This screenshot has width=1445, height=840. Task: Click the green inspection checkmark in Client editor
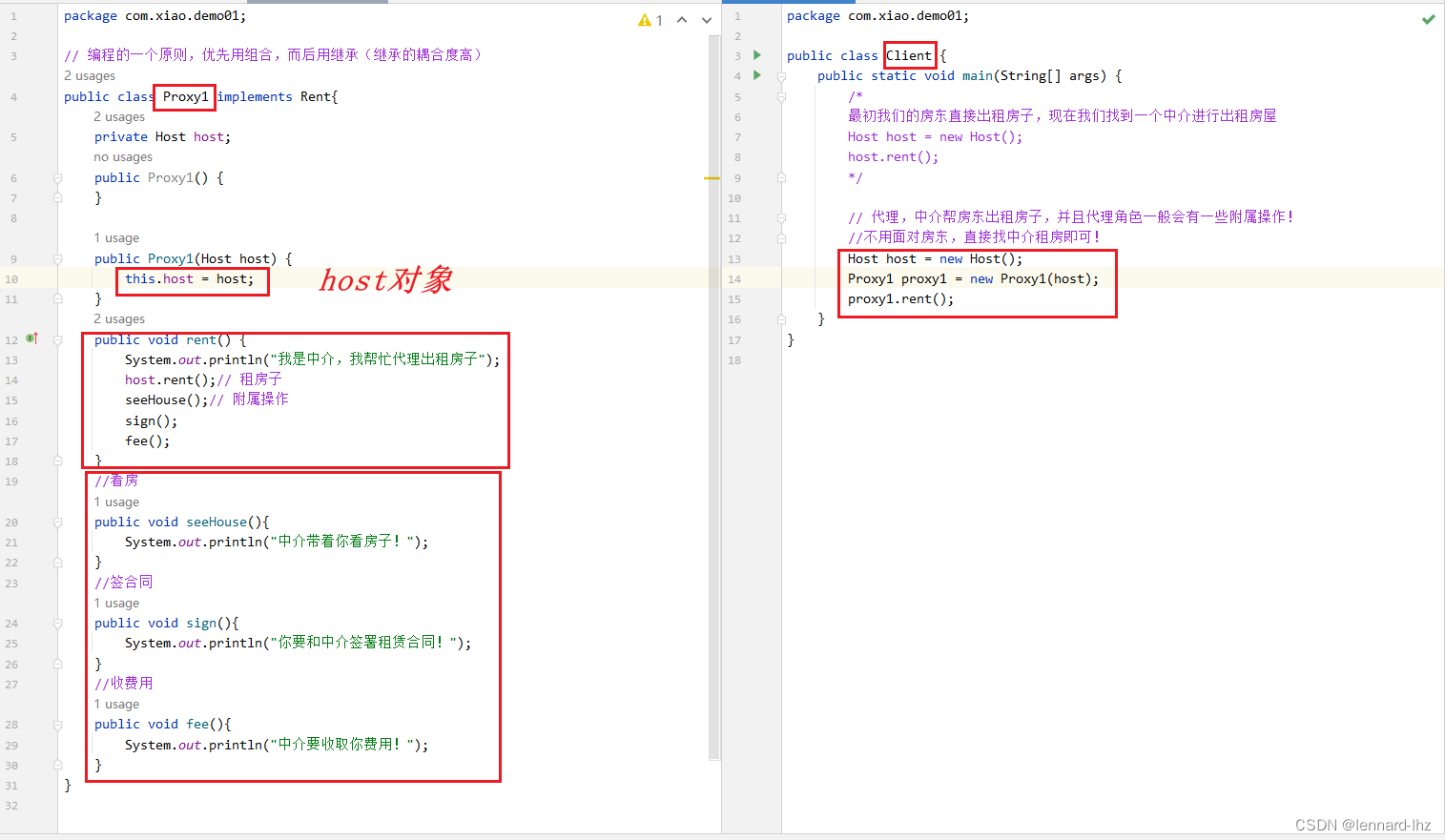(1428, 19)
